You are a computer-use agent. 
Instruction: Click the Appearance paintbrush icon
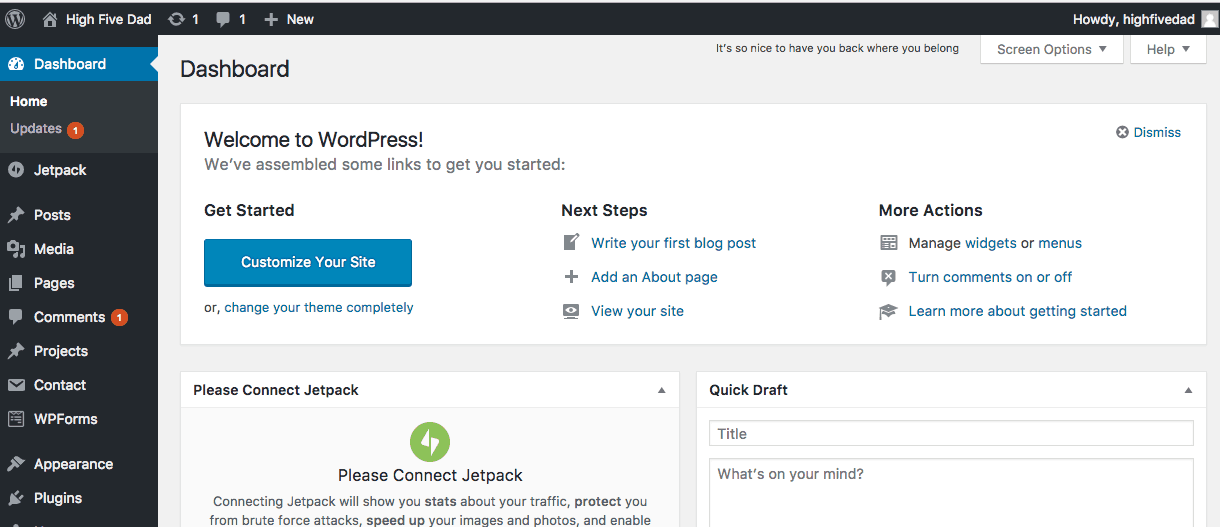16,464
